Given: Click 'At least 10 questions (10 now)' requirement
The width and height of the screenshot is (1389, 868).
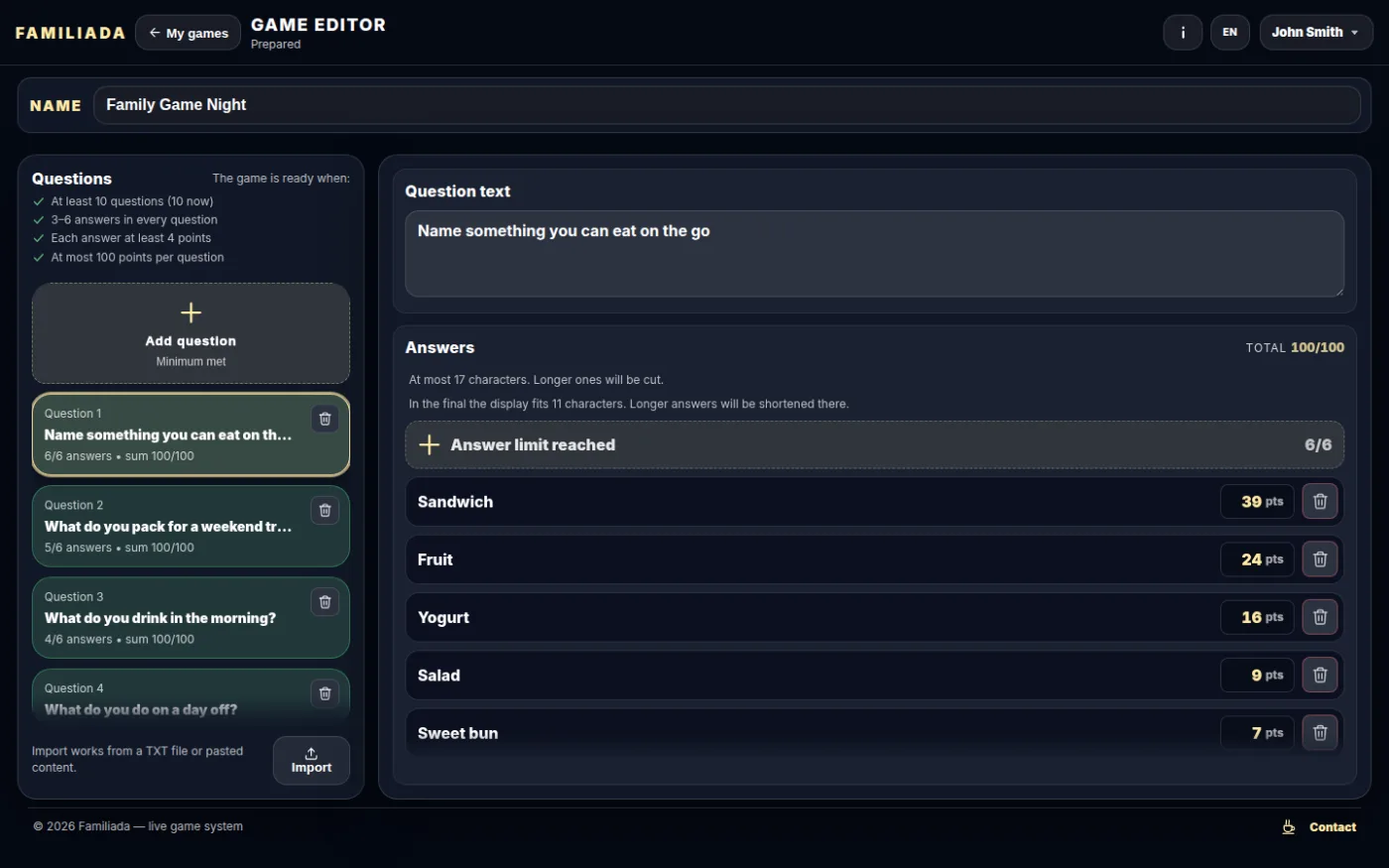Looking at the screenshot, I should (132, 201).
